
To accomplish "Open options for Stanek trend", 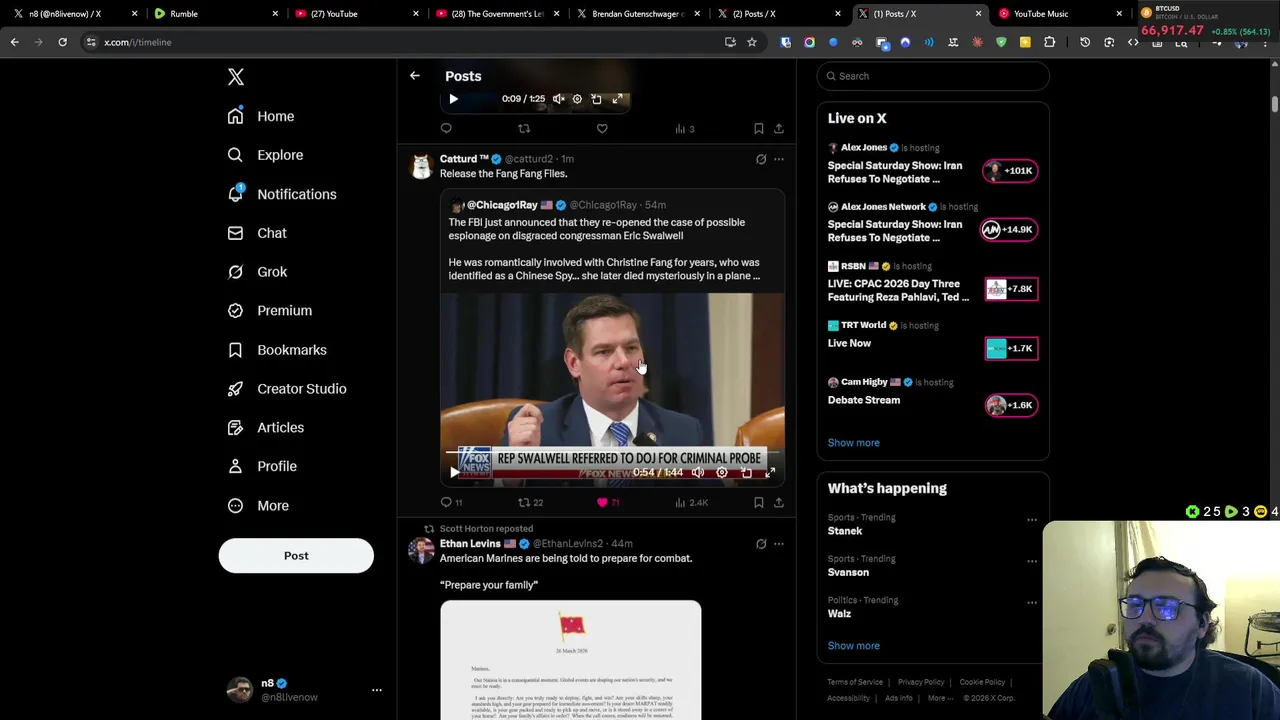I will 1032,520.
